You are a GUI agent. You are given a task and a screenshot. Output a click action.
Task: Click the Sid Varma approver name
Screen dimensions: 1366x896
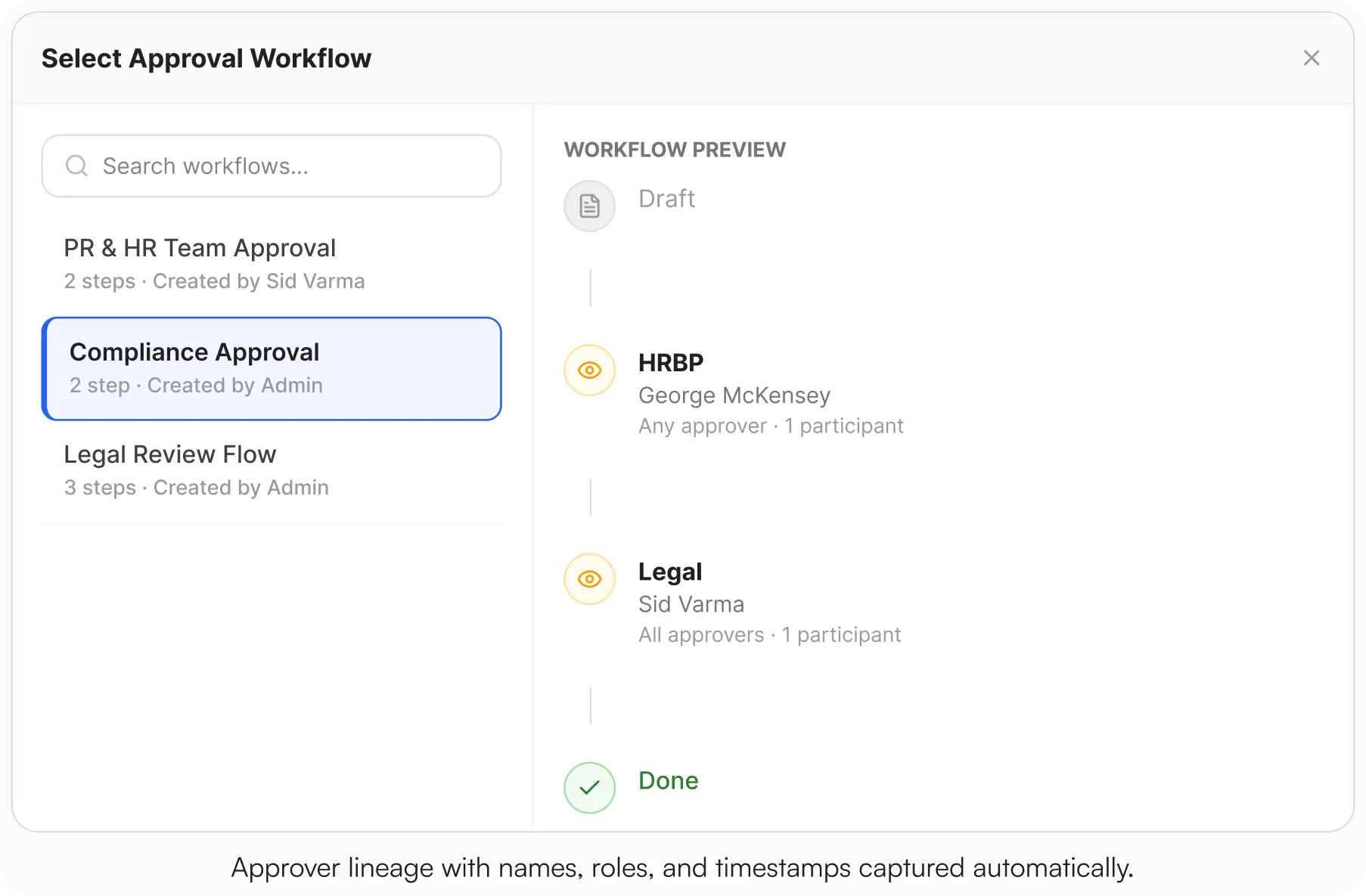[691, 604]
